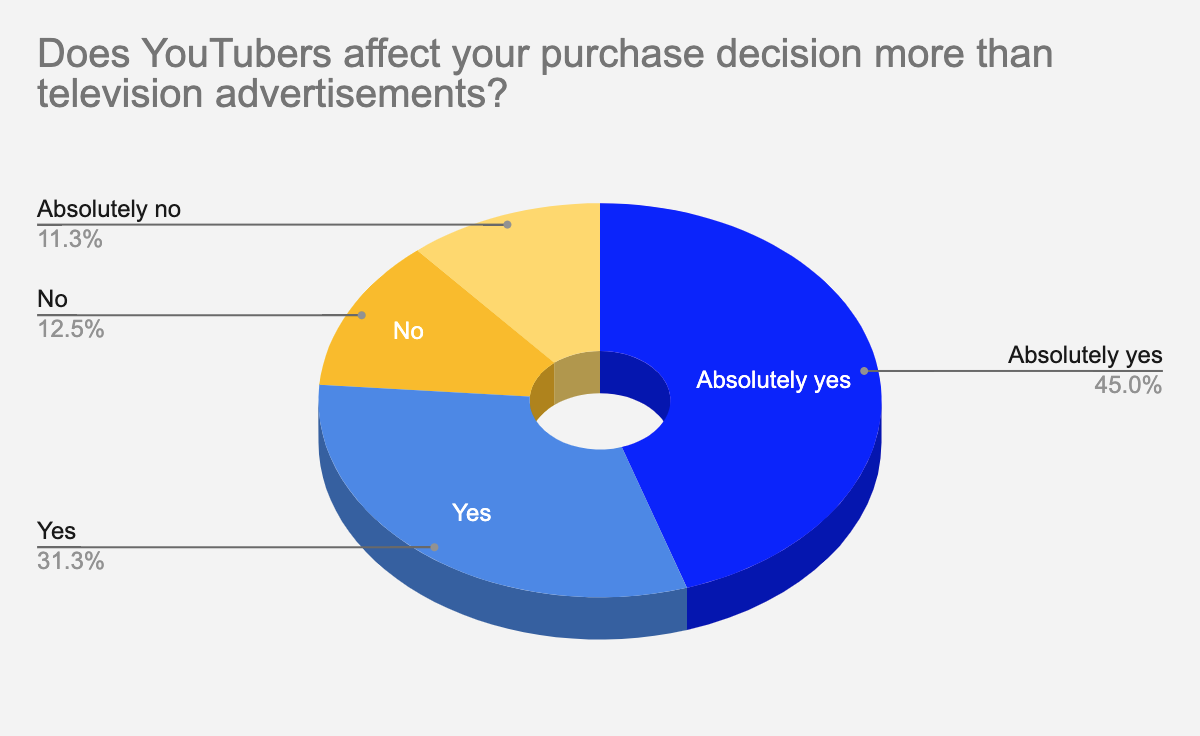Click leader line dot on 'Absolutely no' slice
The width and height of the screenshot is (1200, 736).
[507, 225]
